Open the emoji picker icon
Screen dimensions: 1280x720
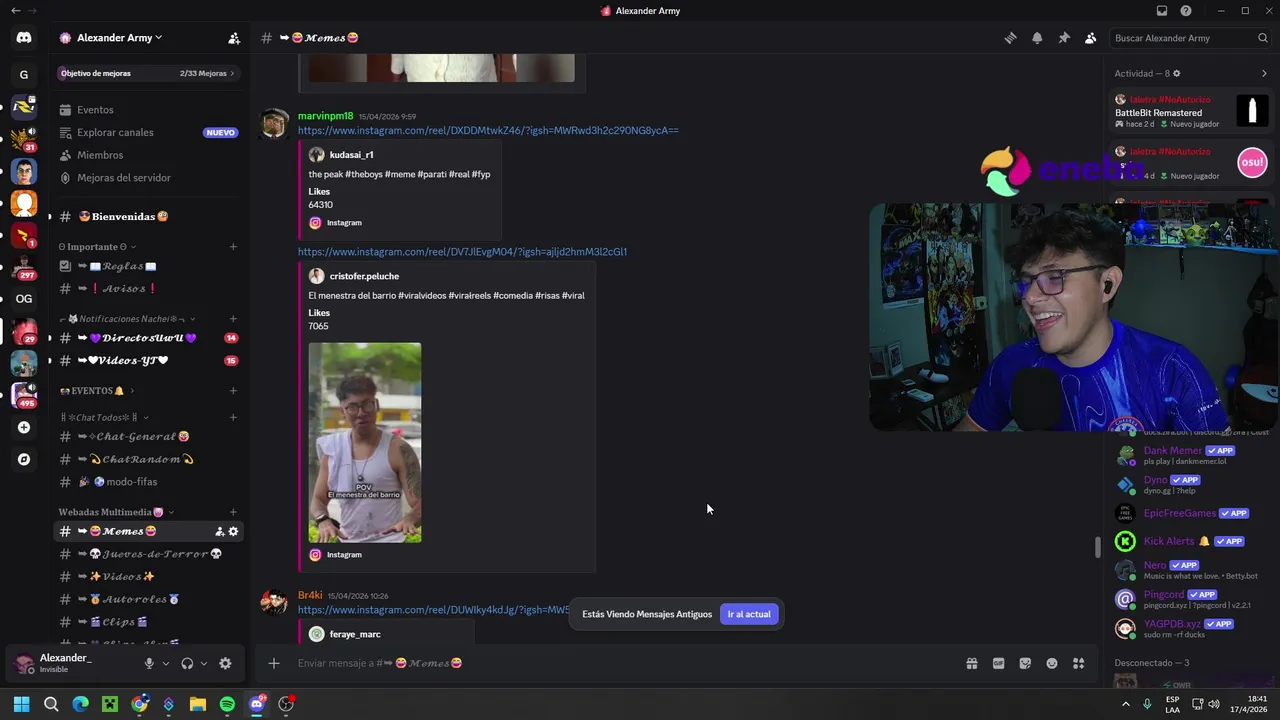tap(1052, 663)
